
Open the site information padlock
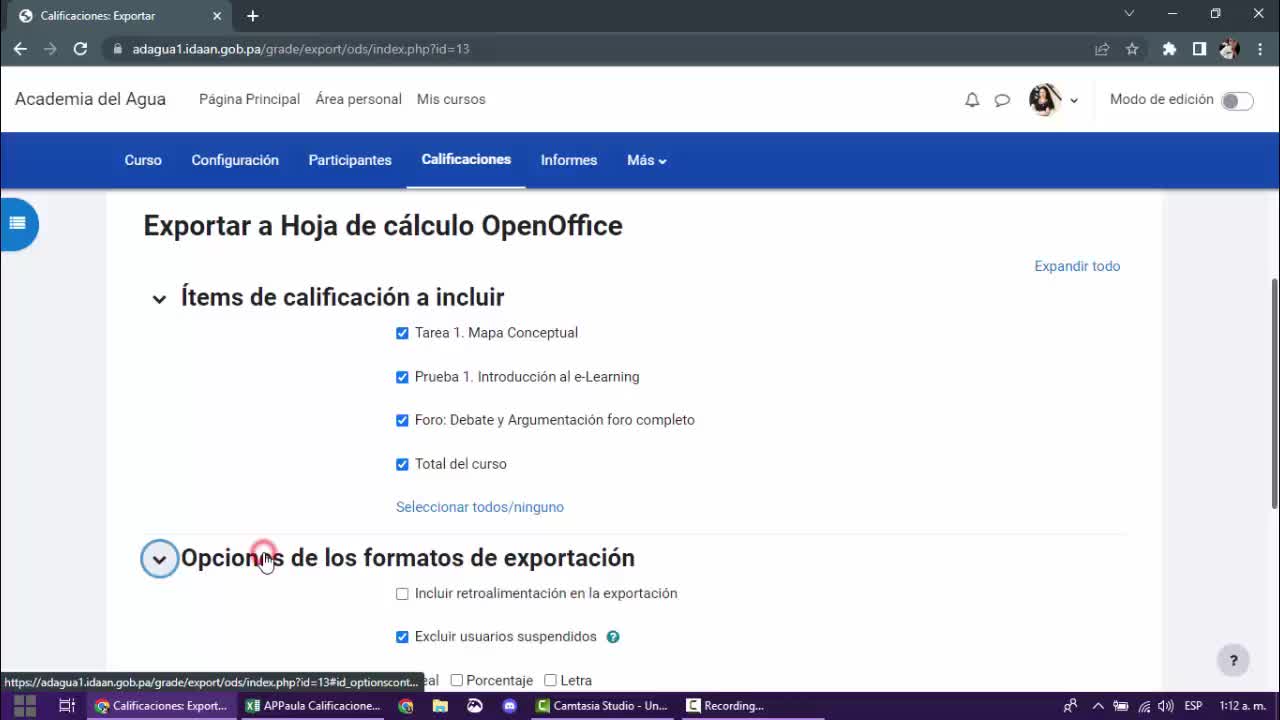coord(117,49)
